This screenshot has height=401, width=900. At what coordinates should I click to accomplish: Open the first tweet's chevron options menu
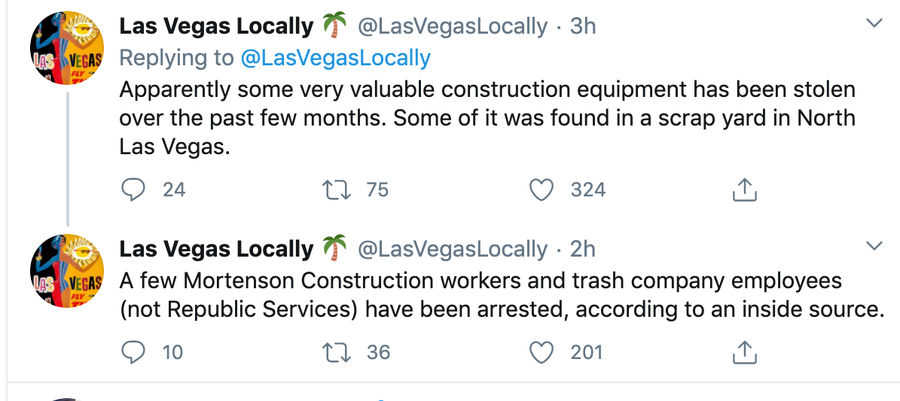click(x=874, y=24)
